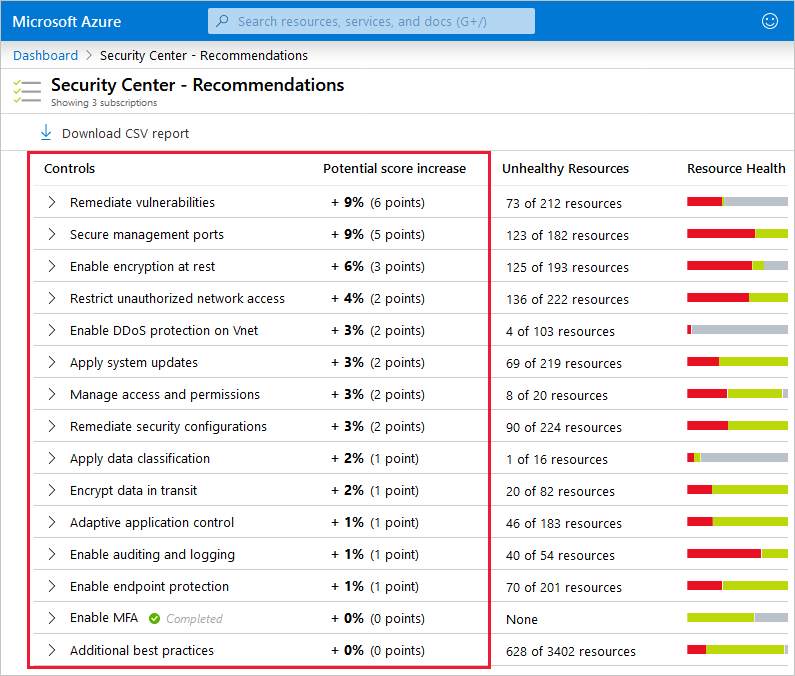The height and width of the screenshot is (676, 795).
Task: Click the Controls column header
Action: pos(69,168)
